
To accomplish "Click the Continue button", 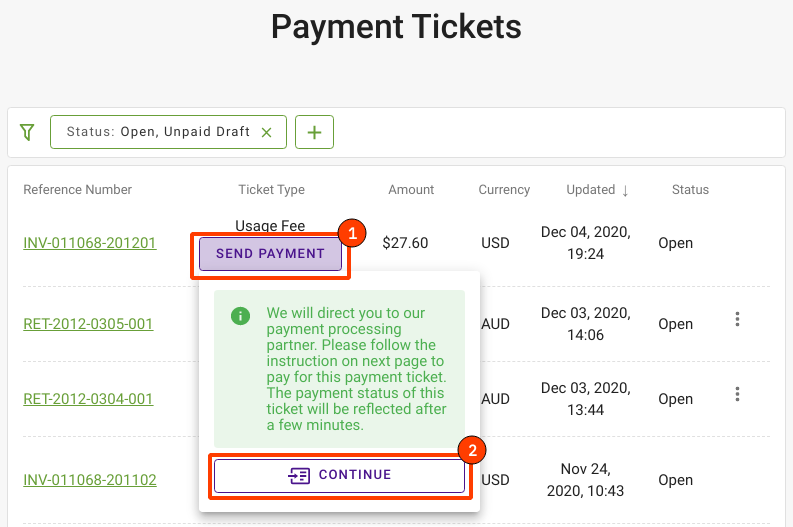I will point(339,475).
